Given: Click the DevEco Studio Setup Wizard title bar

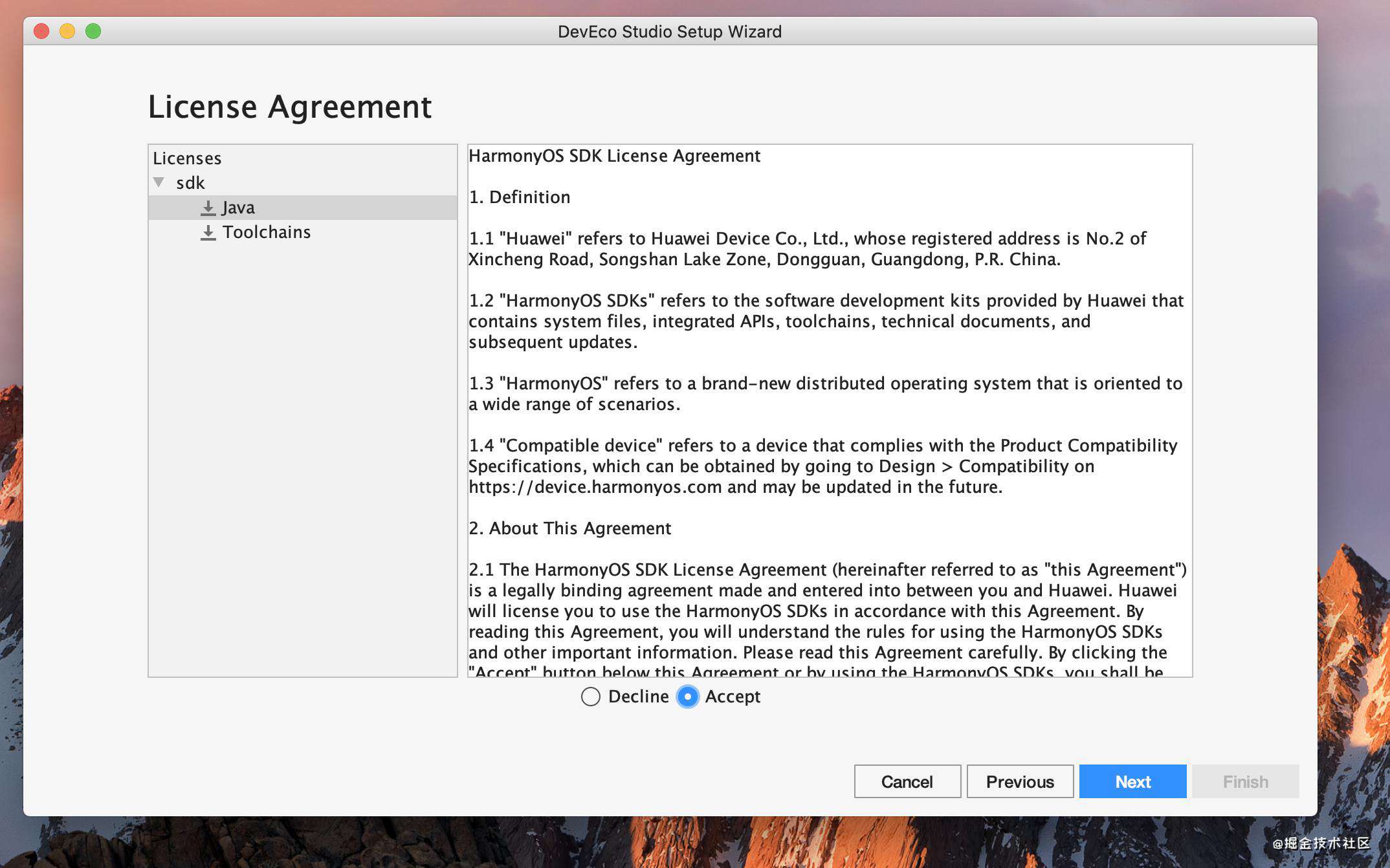Looking at the screenshot, I should point(670,31).
